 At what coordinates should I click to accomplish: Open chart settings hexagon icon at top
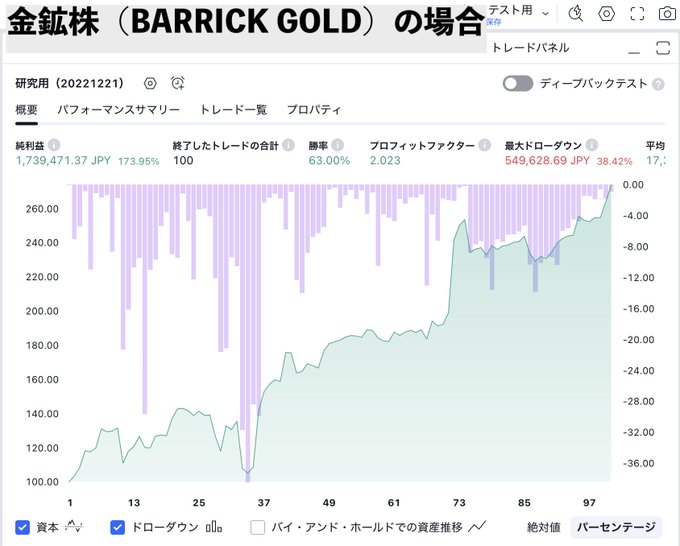pos(606,14)
